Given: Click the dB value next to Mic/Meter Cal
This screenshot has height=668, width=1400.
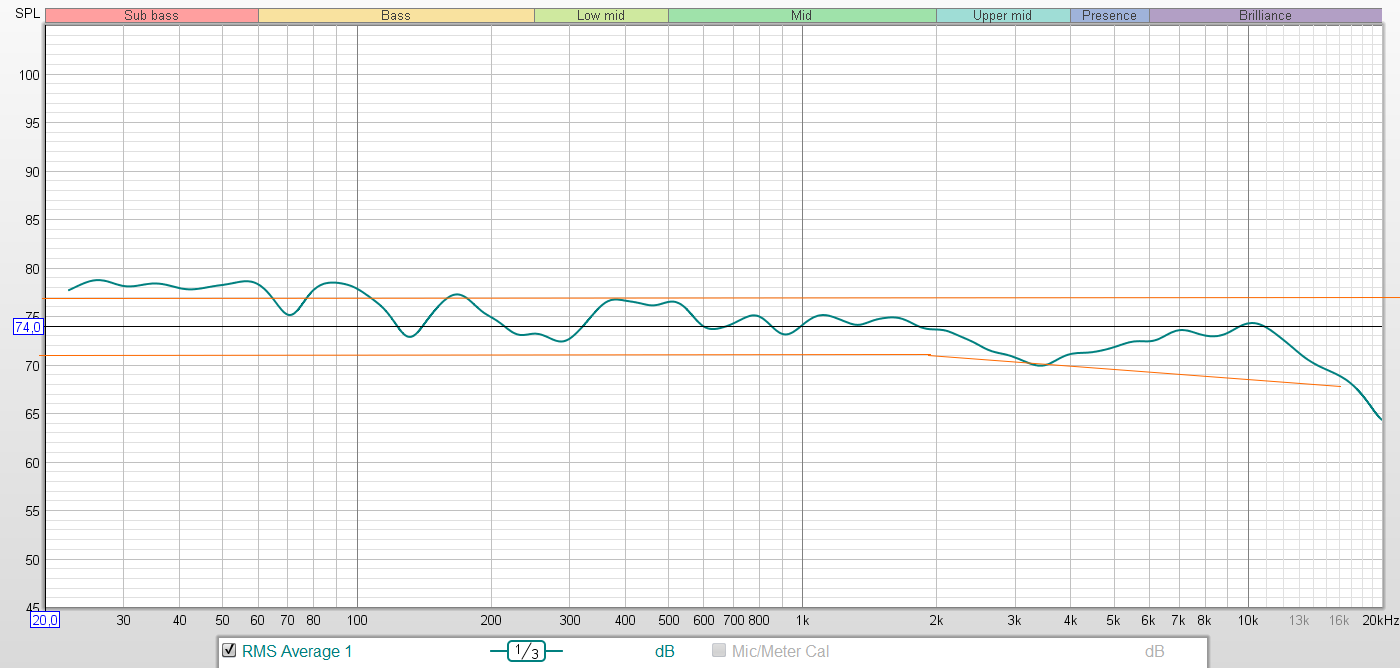Looking at the screenshot, I should 1155,652.
